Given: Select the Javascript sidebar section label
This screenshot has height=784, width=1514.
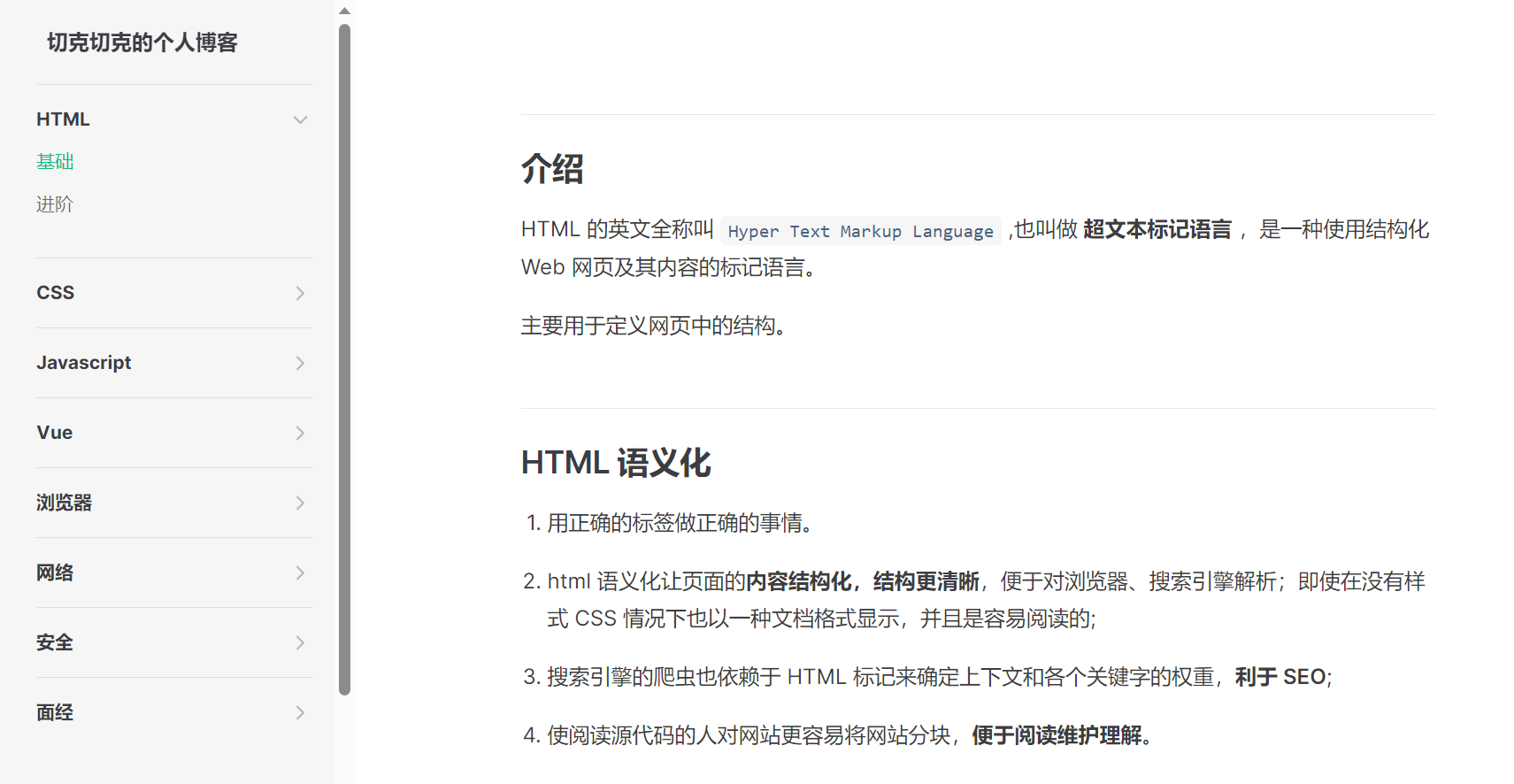Looking at the screenshot, I should tap(84, 363).
